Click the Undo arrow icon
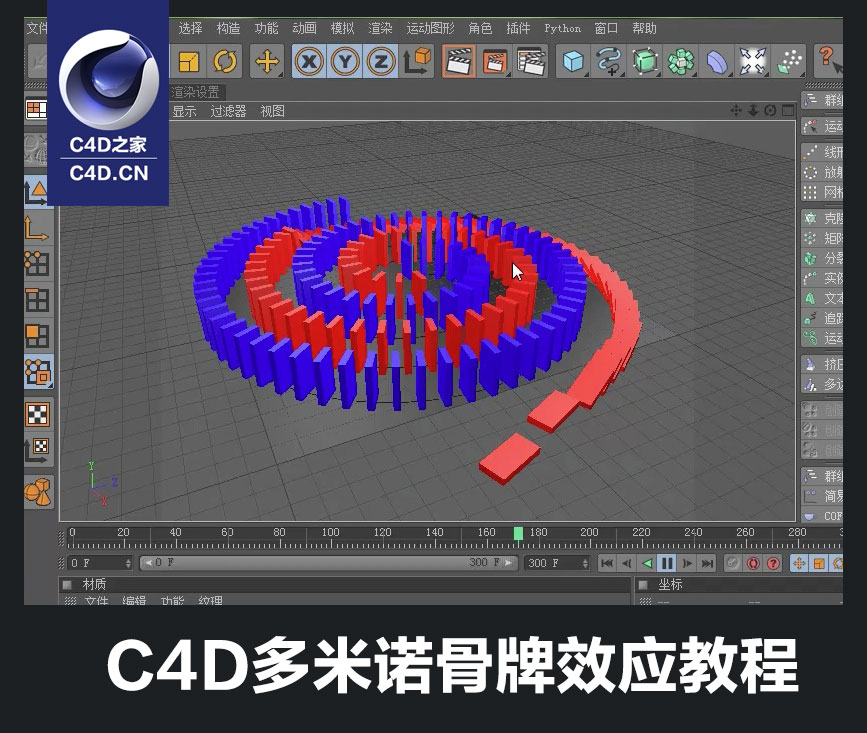The image size is (867, 733). point(224,62)
